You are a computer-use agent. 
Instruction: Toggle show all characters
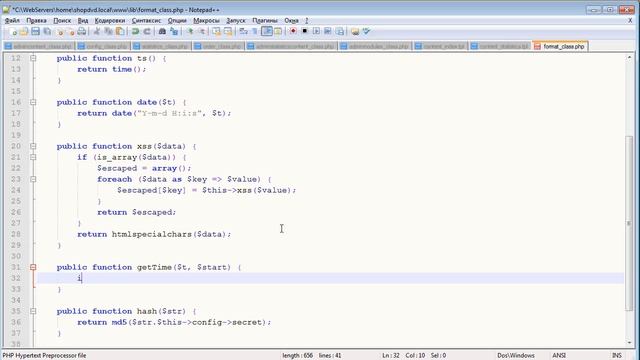255,31
